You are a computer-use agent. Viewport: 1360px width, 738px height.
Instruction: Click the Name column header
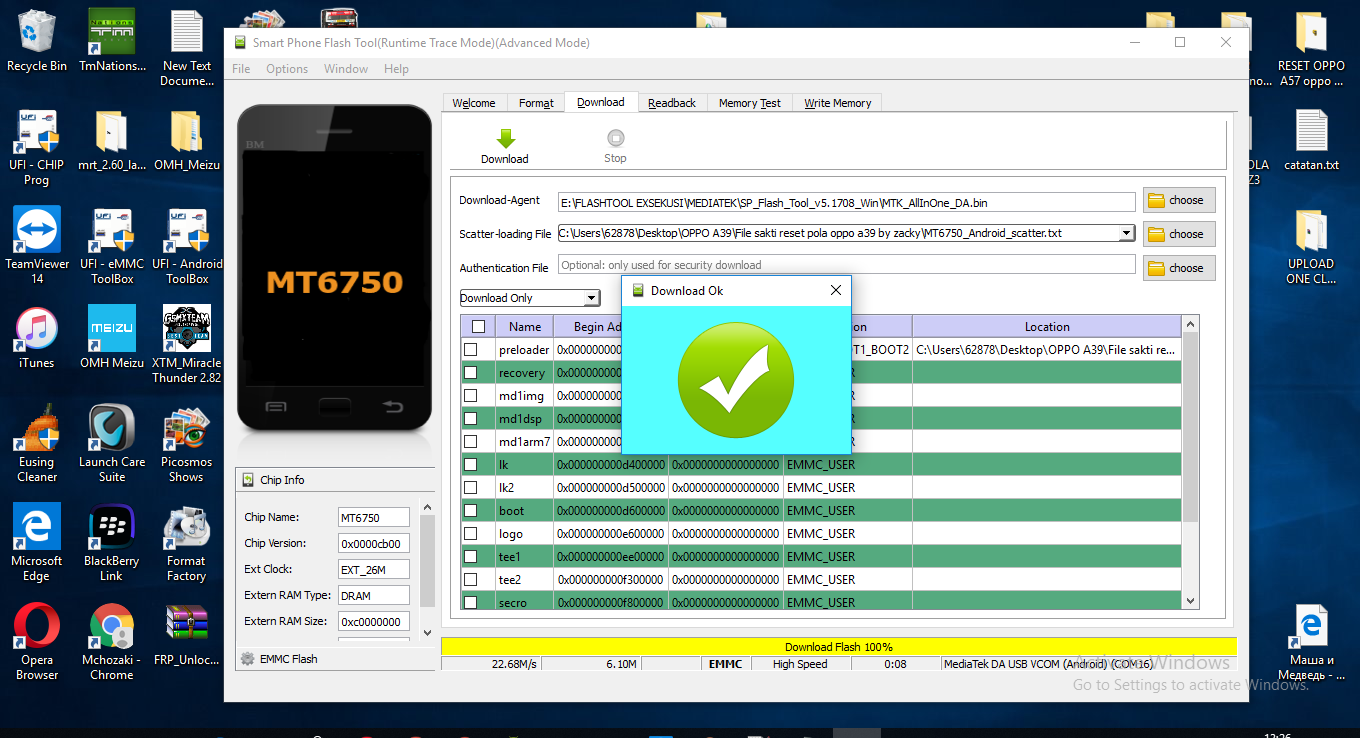[524, 326]
